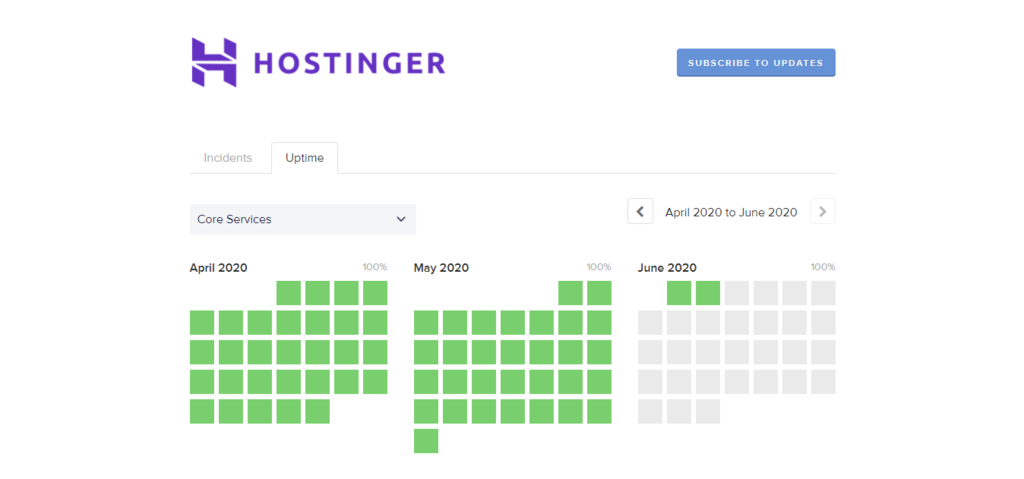The image size is (1024, 479).
Task: Click the last gray square in June 2020
Action: 708,411
